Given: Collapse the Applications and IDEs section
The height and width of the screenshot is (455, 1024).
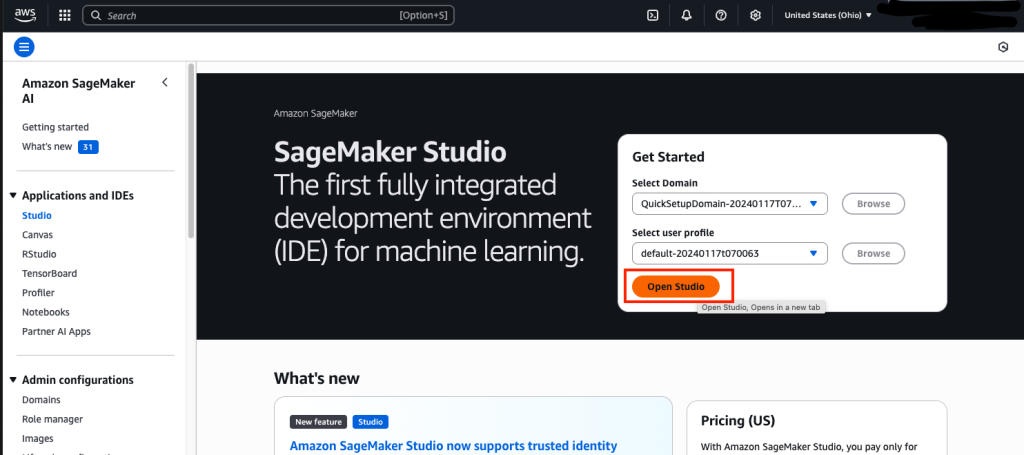Looking at the screenshot, I should [13, 196].
